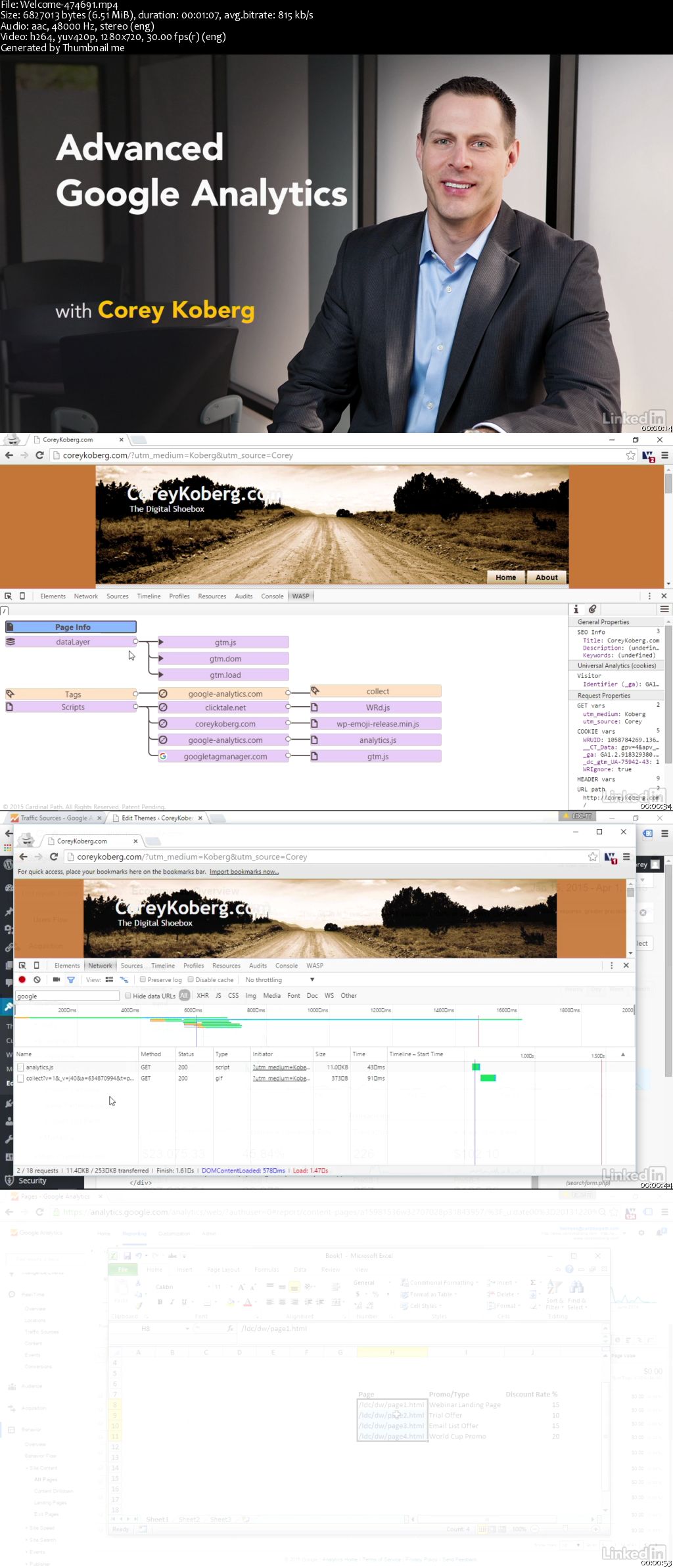Expand the clicktale.net node's output connector
Viewport: 673px width, 1568px height.
point(288,707)
